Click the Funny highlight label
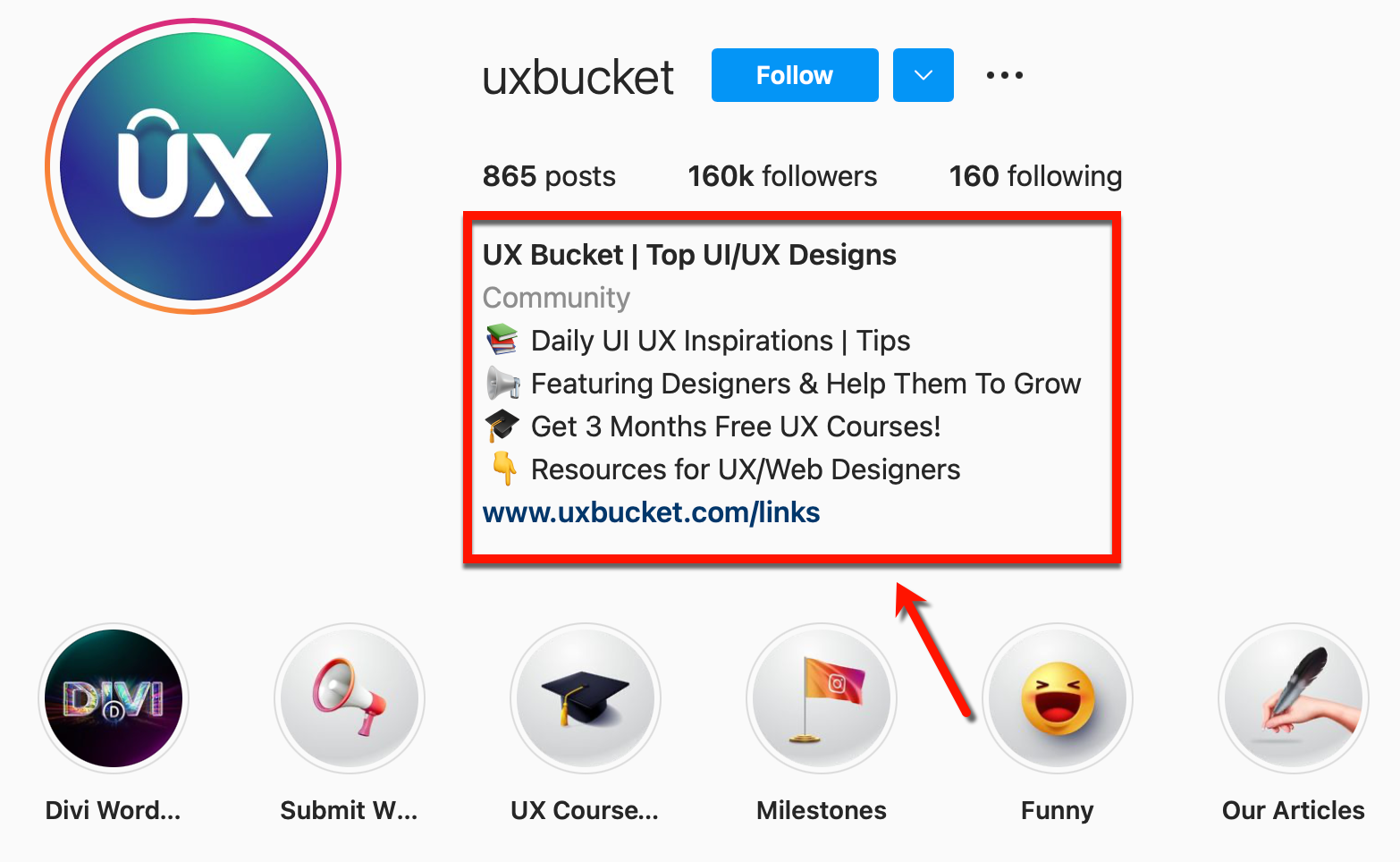This screenshot has height=862, width=1400. click(1058, 811)
